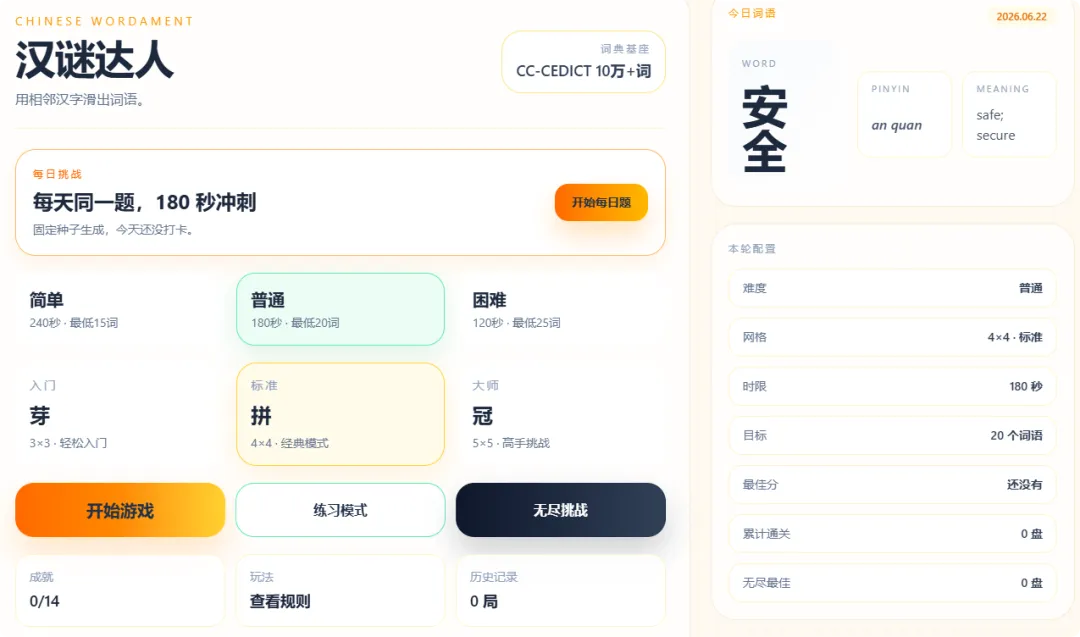The image size is (1080, 637).
Task: Click the date badge 2026.06.22
Action: point(1021,17)
